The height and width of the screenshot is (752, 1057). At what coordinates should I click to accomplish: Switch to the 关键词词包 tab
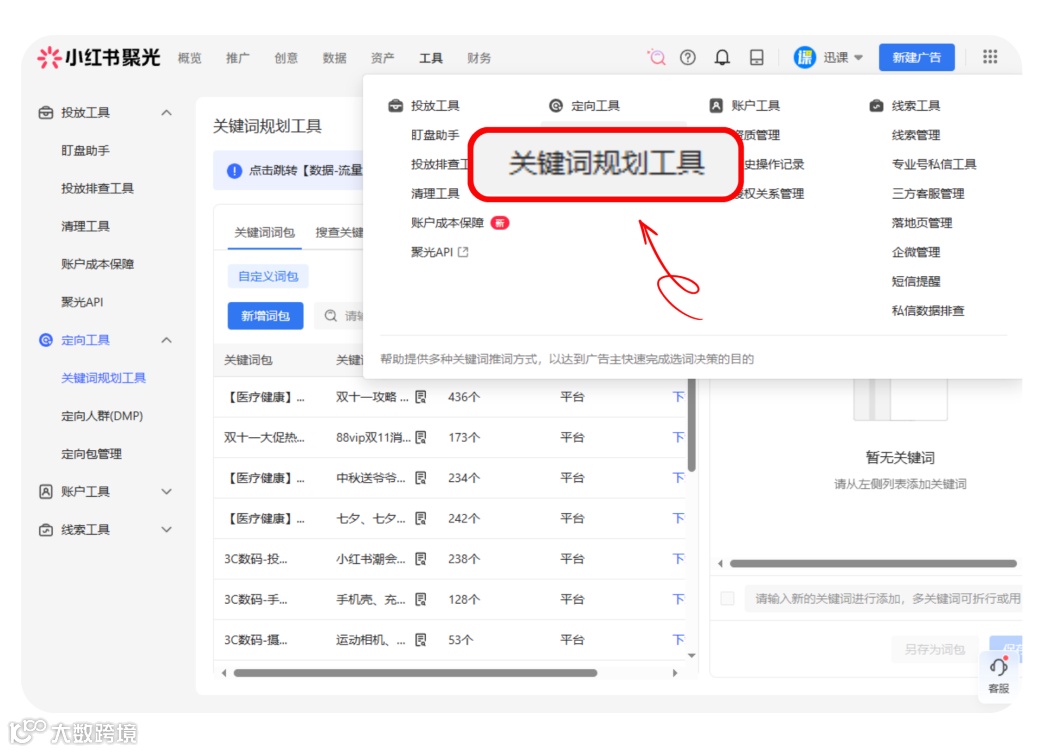[x=264, y=232]
